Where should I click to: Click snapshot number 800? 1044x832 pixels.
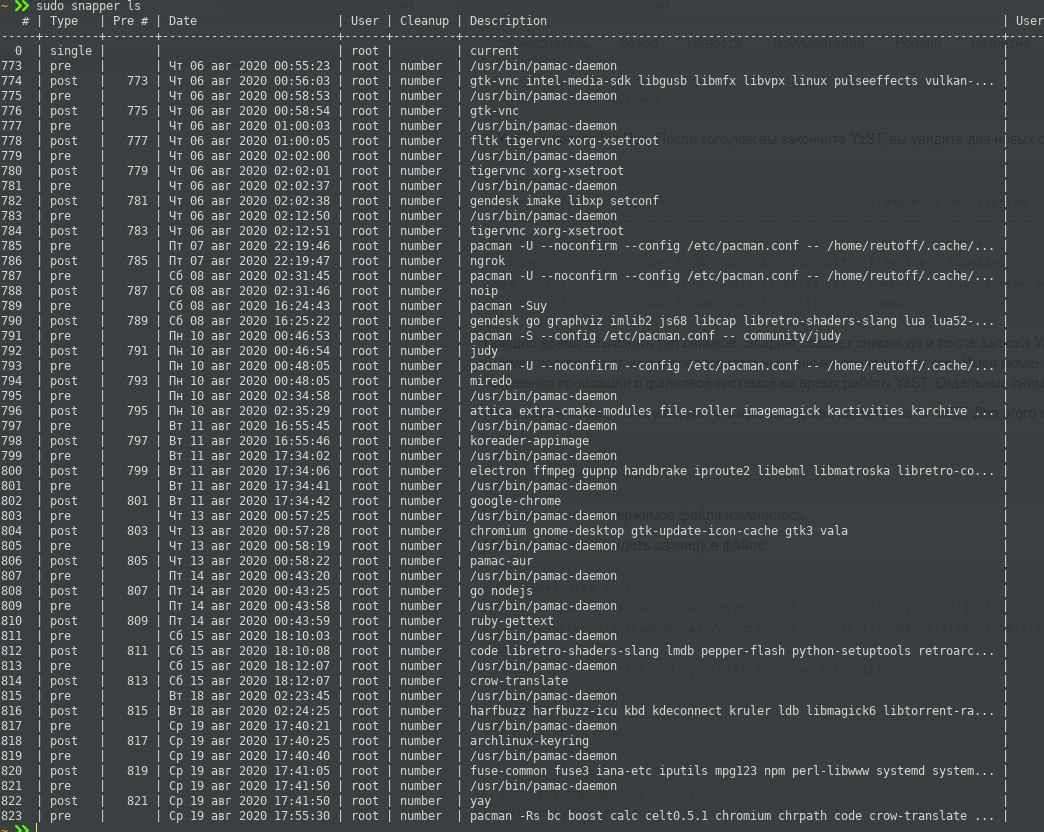[11, 471]
